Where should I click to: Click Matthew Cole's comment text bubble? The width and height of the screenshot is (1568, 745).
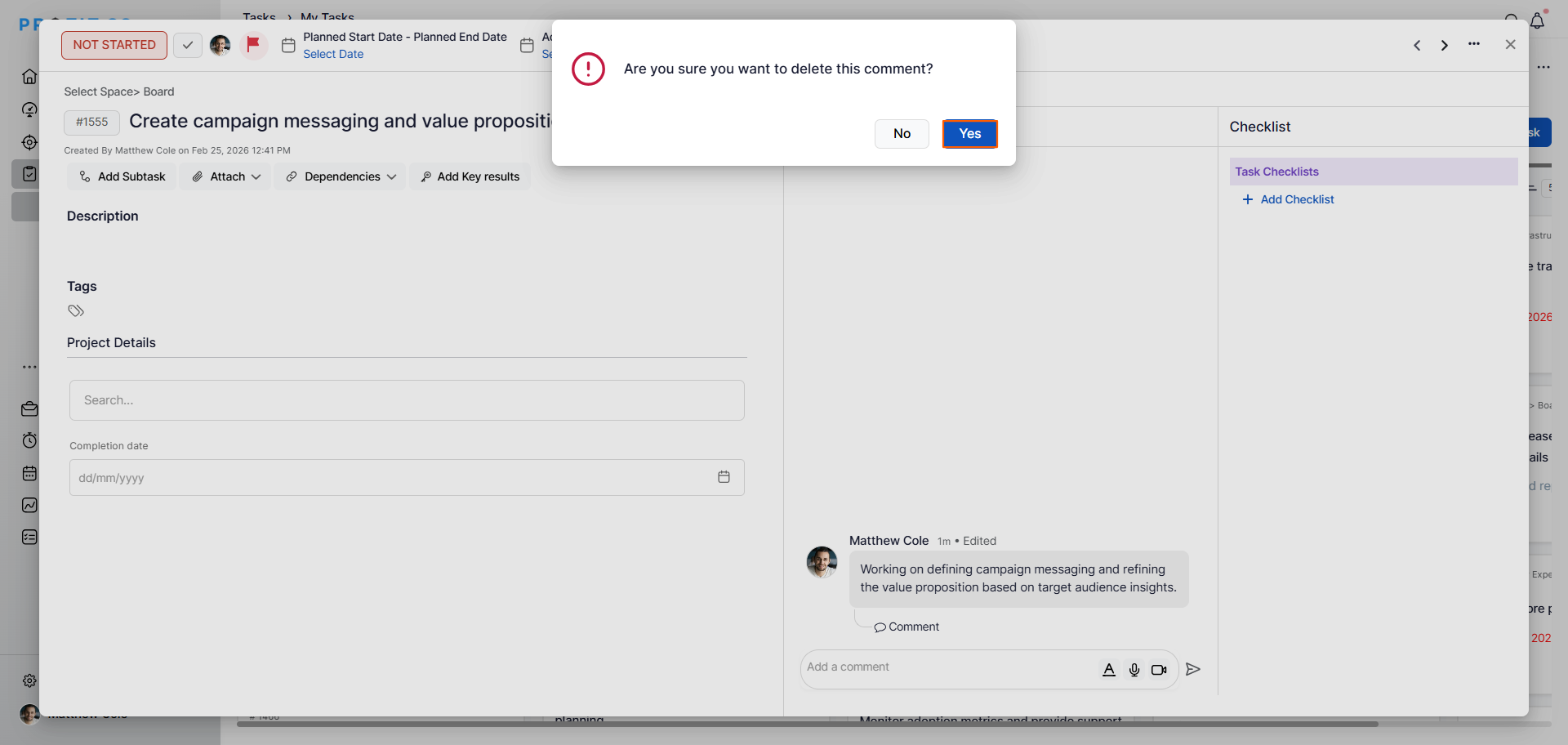pos(1018,578)
